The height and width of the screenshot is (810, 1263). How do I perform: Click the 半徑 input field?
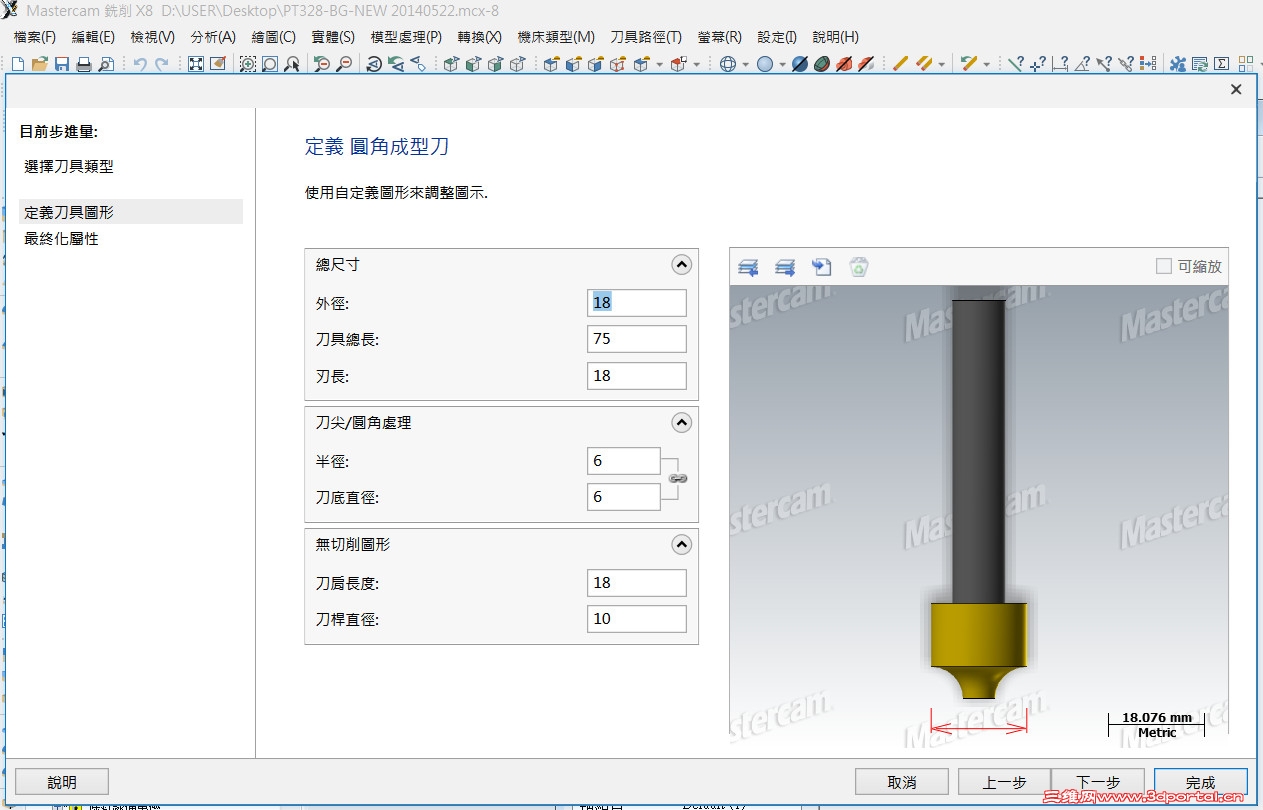pos(624,461)
